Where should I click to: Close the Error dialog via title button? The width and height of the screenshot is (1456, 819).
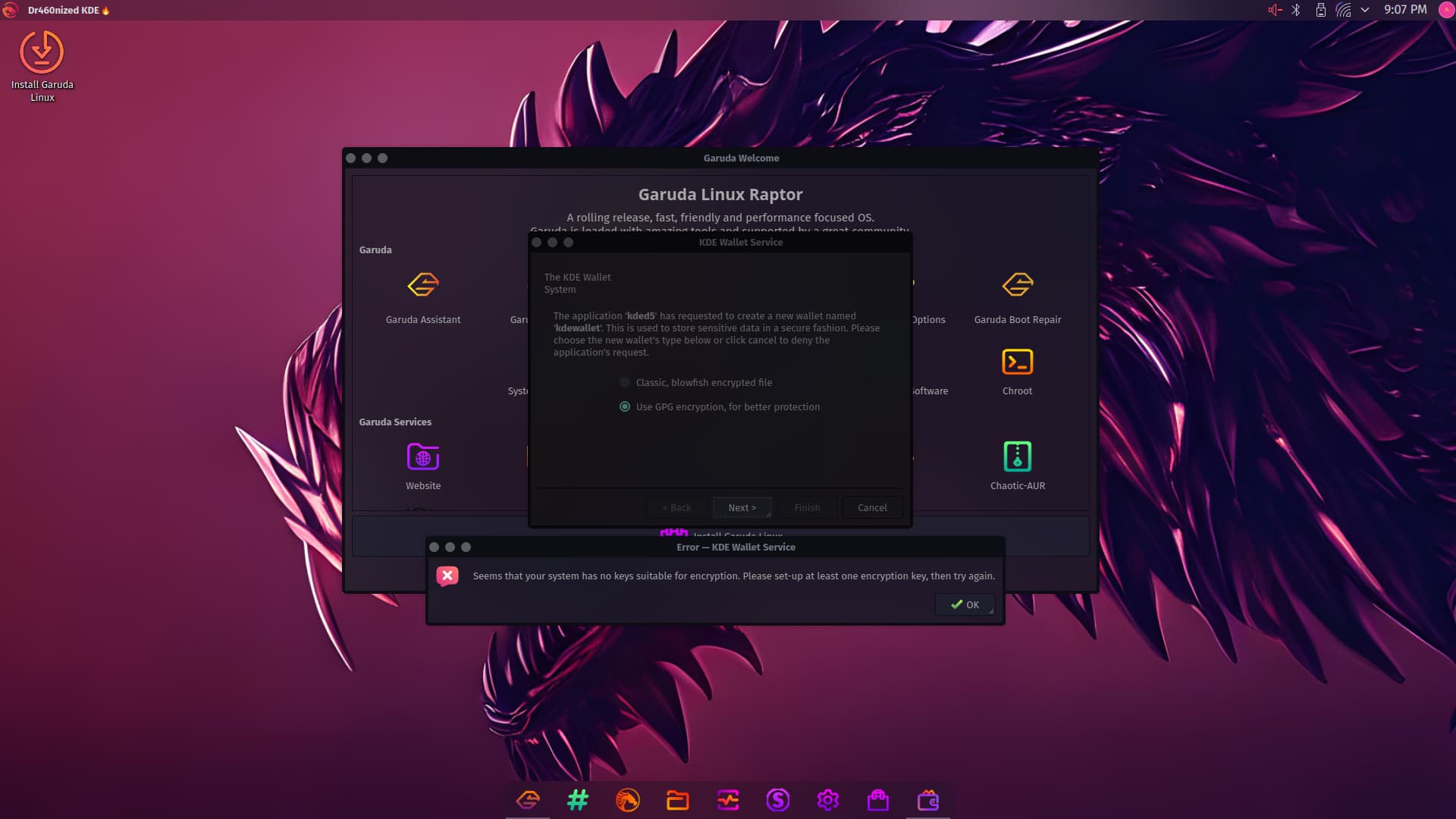[x=434, y=547]
